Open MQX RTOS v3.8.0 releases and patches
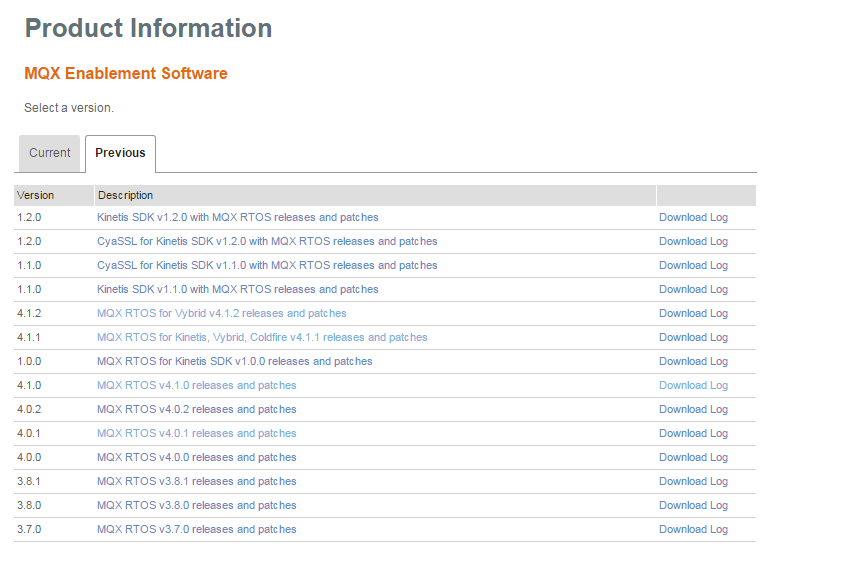Viewport: 853px width, 577px height. [196, 505]
